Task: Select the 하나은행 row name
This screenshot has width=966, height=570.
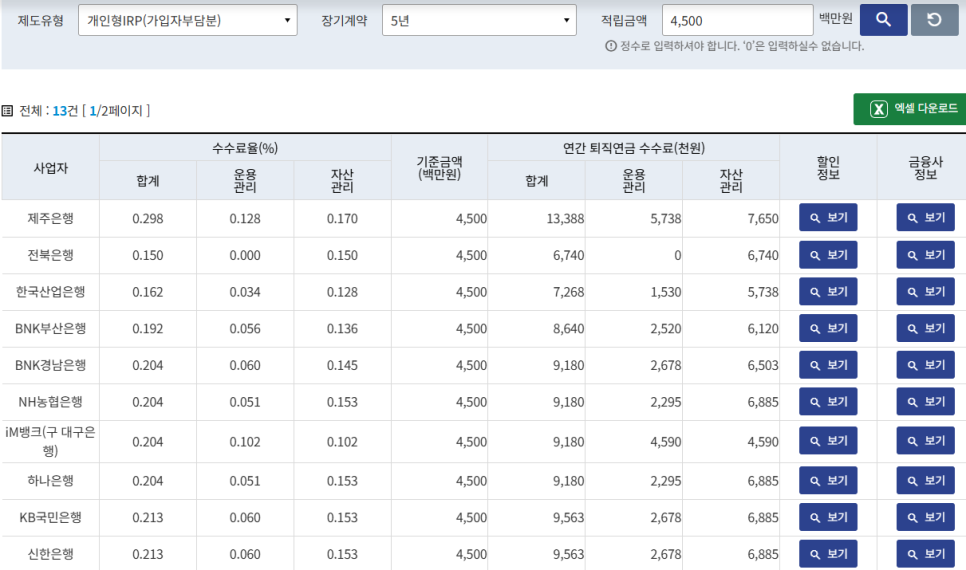Action: tap(51, 481)
